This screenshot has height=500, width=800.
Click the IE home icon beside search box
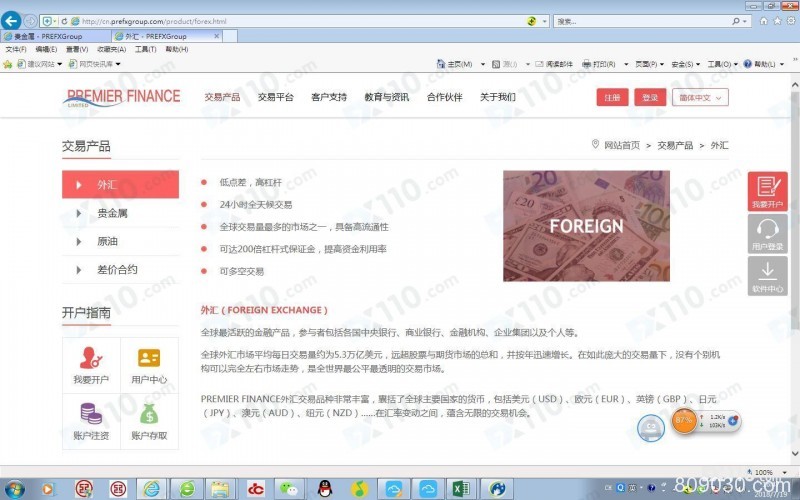pyautogui.click(x=763, y=21)
